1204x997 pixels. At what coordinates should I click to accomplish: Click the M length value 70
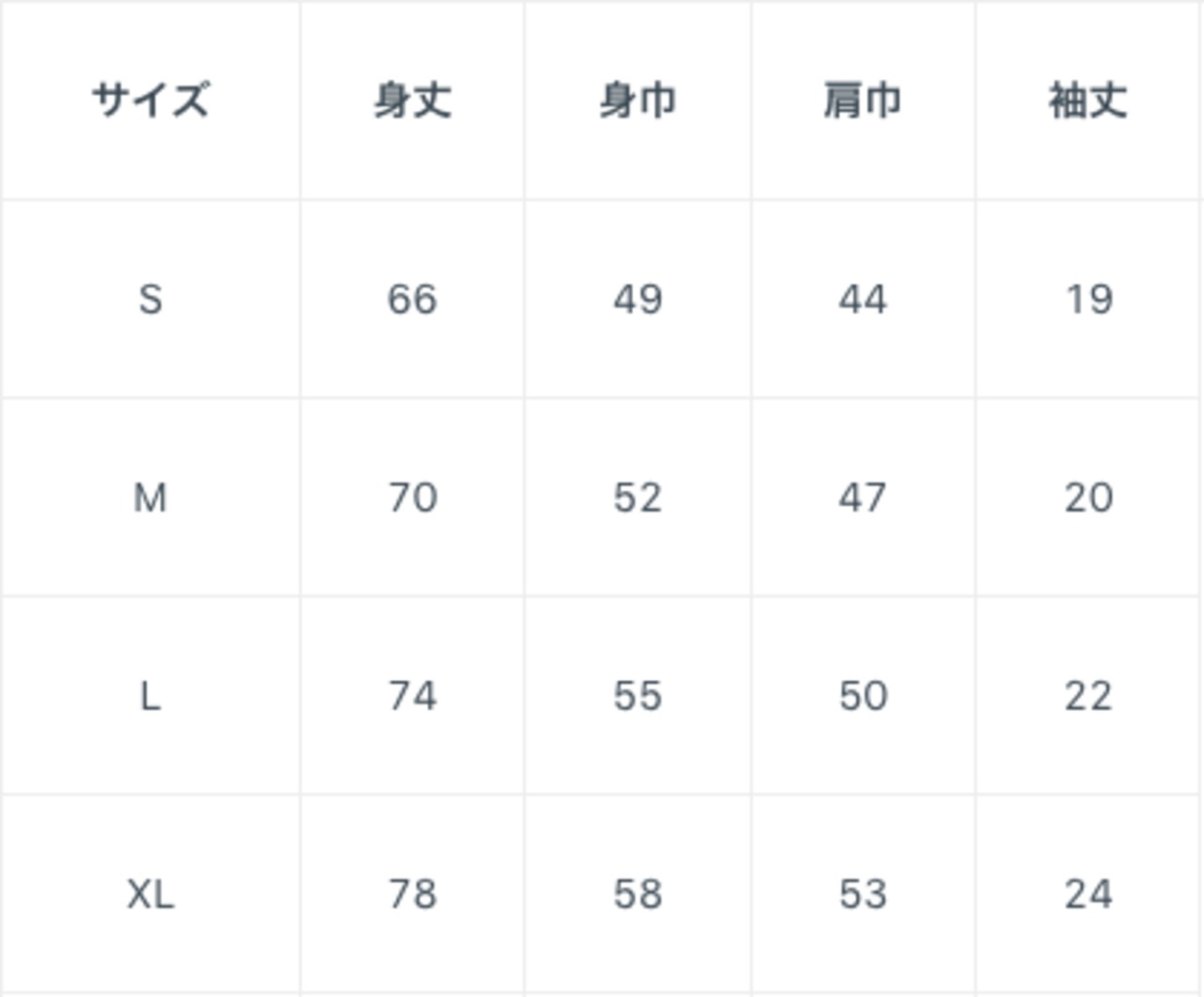click(x=413, y=498)
